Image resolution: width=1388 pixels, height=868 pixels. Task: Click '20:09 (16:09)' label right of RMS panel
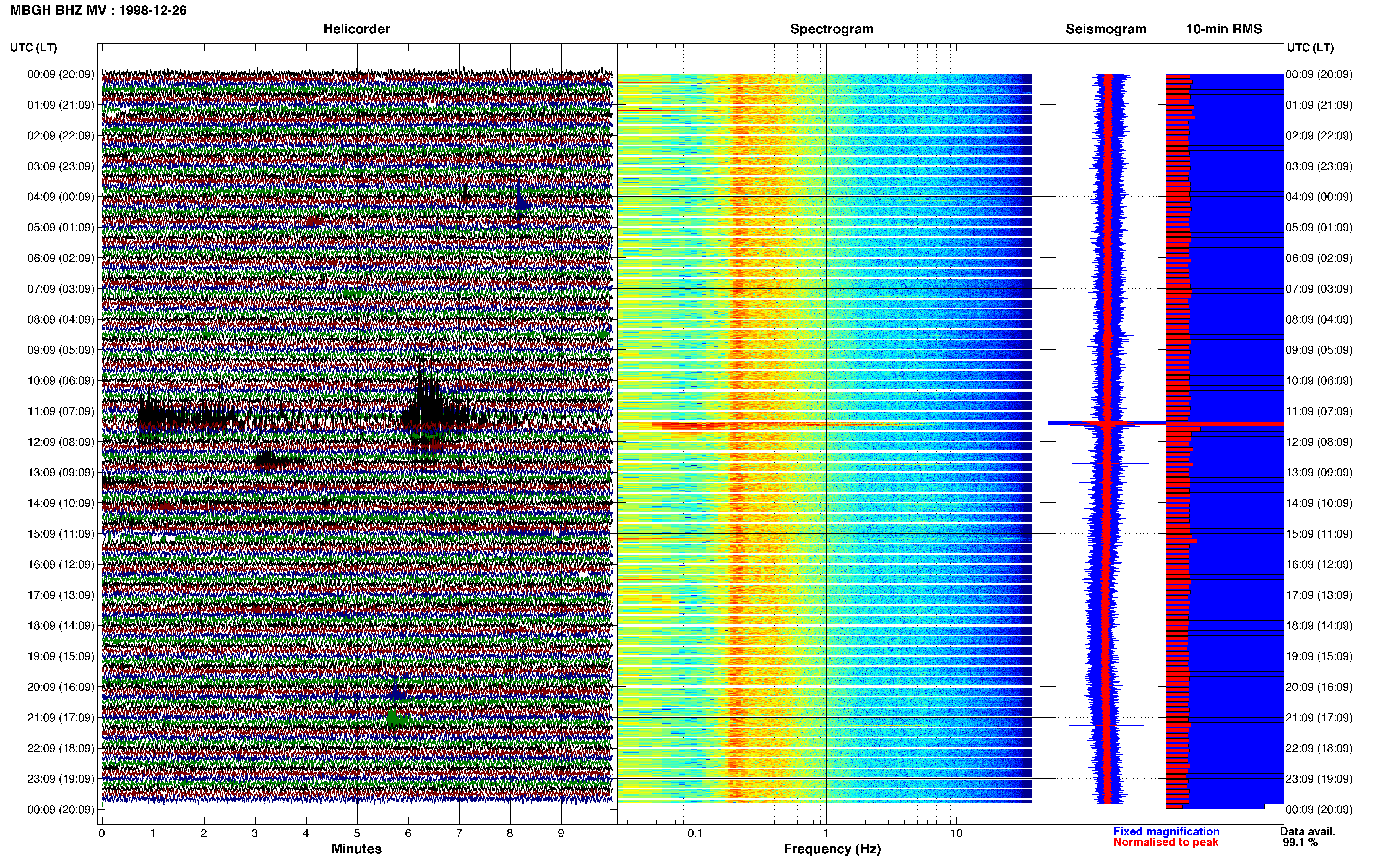pos(1319,687)
